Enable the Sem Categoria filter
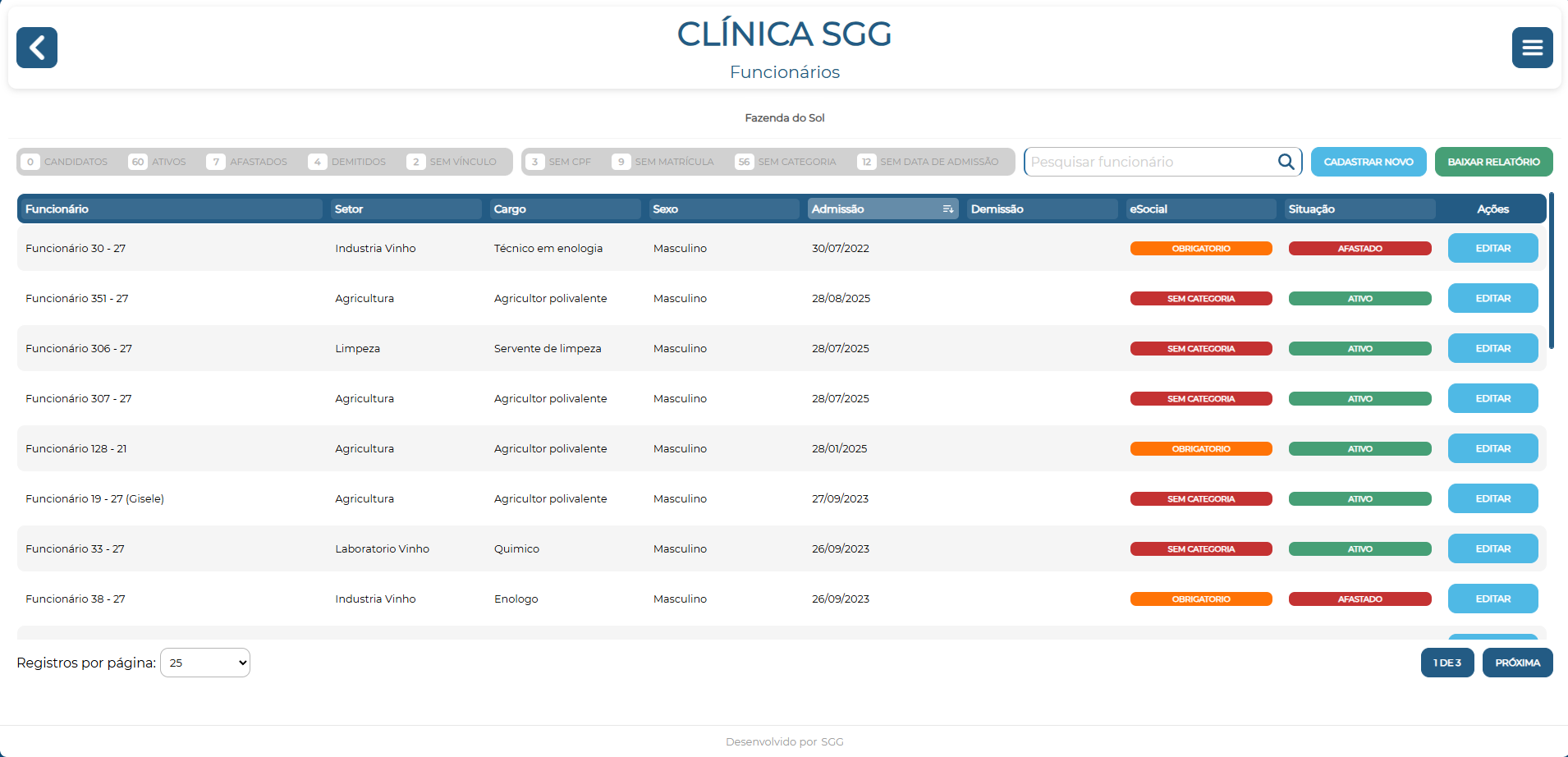 (x=786, y=162)
